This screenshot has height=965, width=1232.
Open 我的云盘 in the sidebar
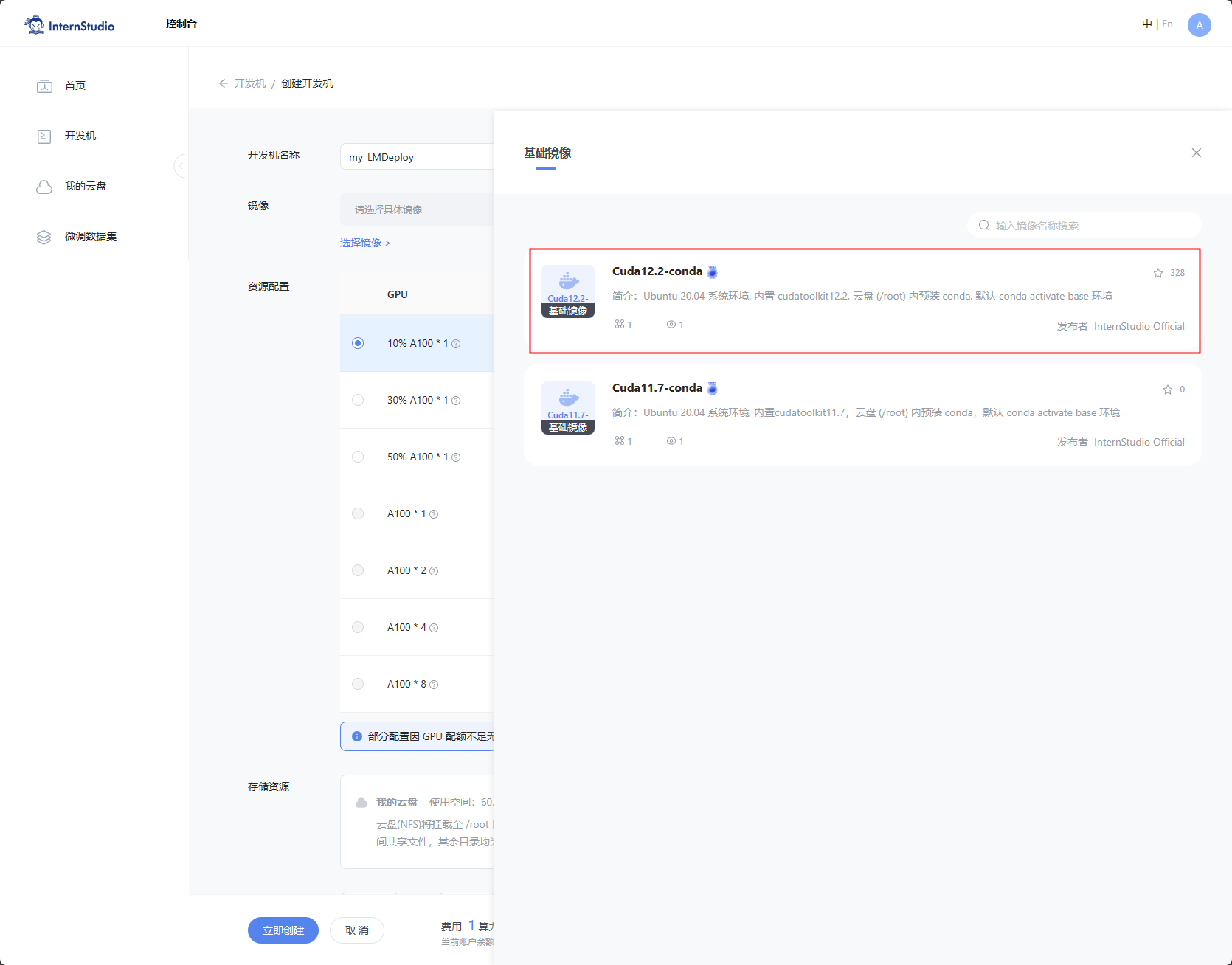coord(86,186)
